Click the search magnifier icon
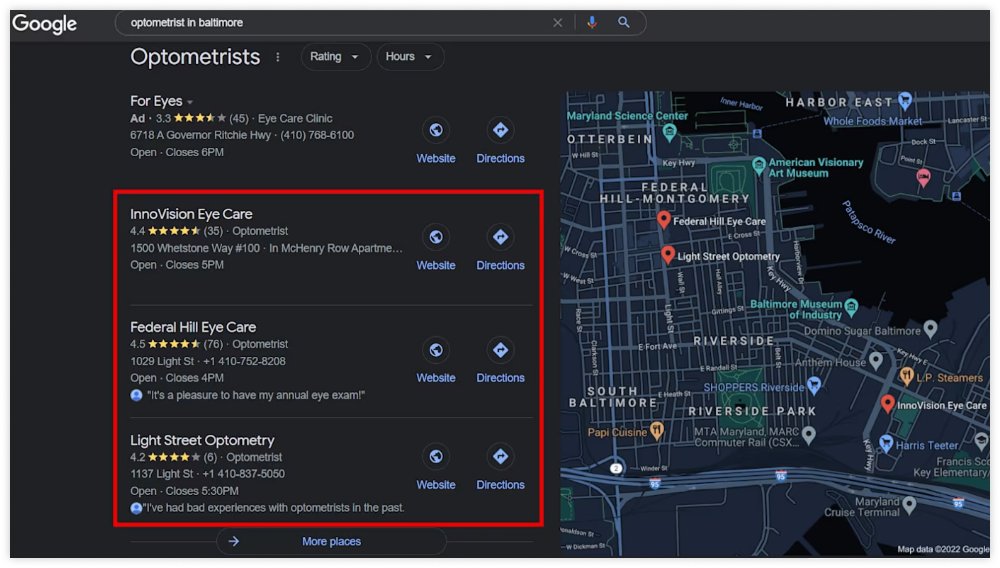1000x568 pixels. pos(624,23)
